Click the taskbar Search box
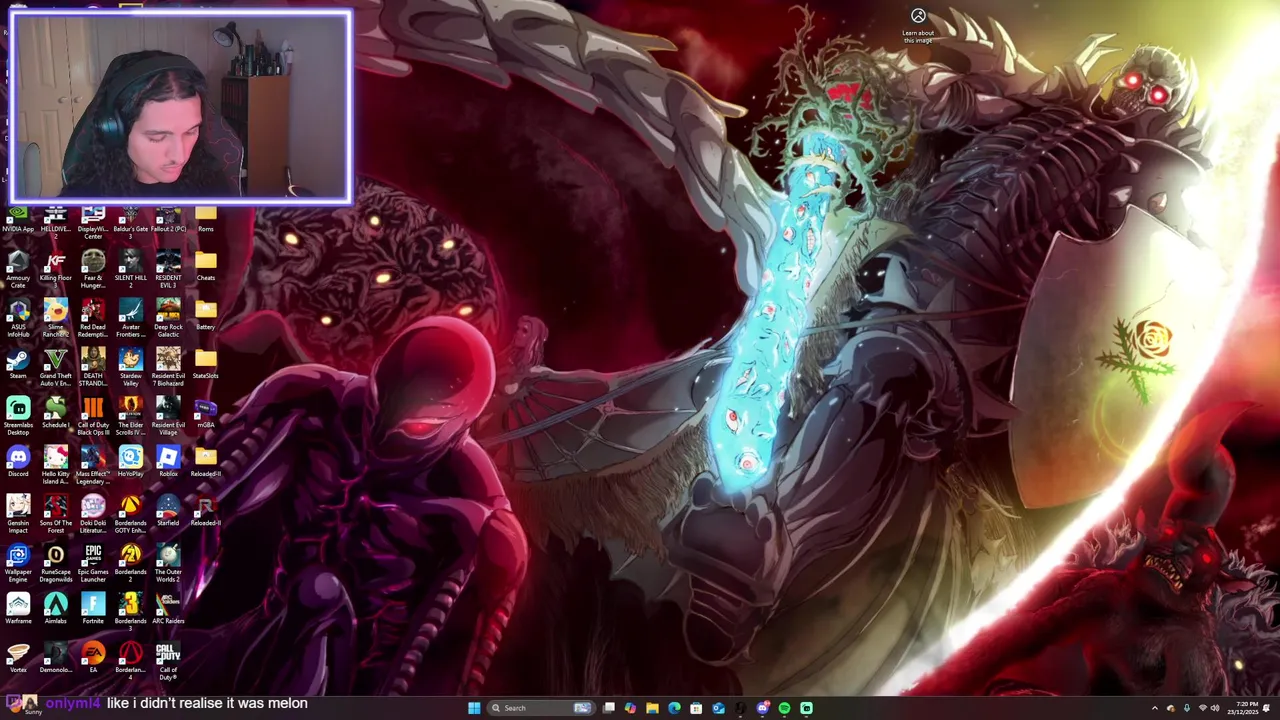 click(x=541, y=708)
